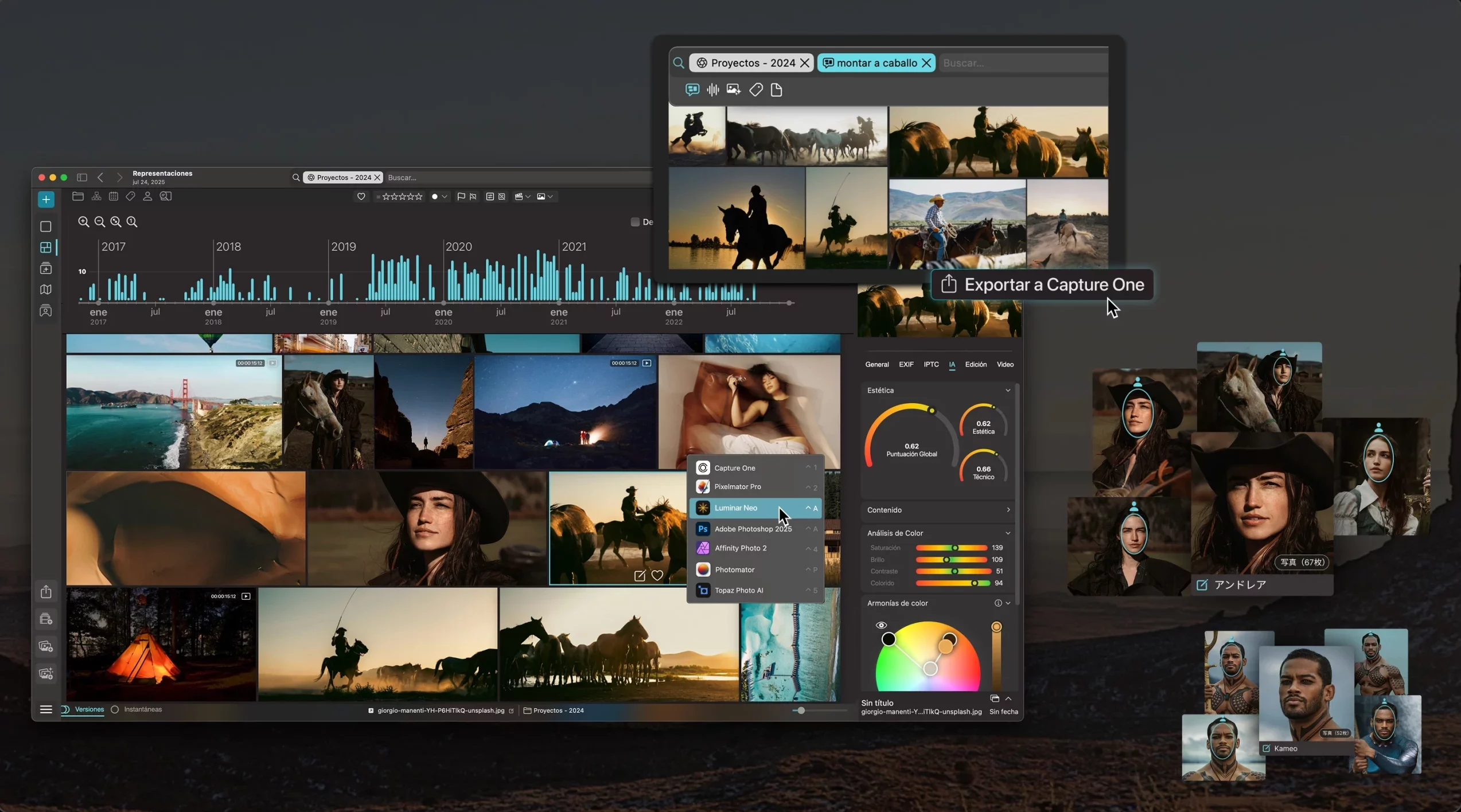Click the Golden Gate Bridge video thumbnail
This screenshot has height=812, width=1461.
(x=174, y=412)
